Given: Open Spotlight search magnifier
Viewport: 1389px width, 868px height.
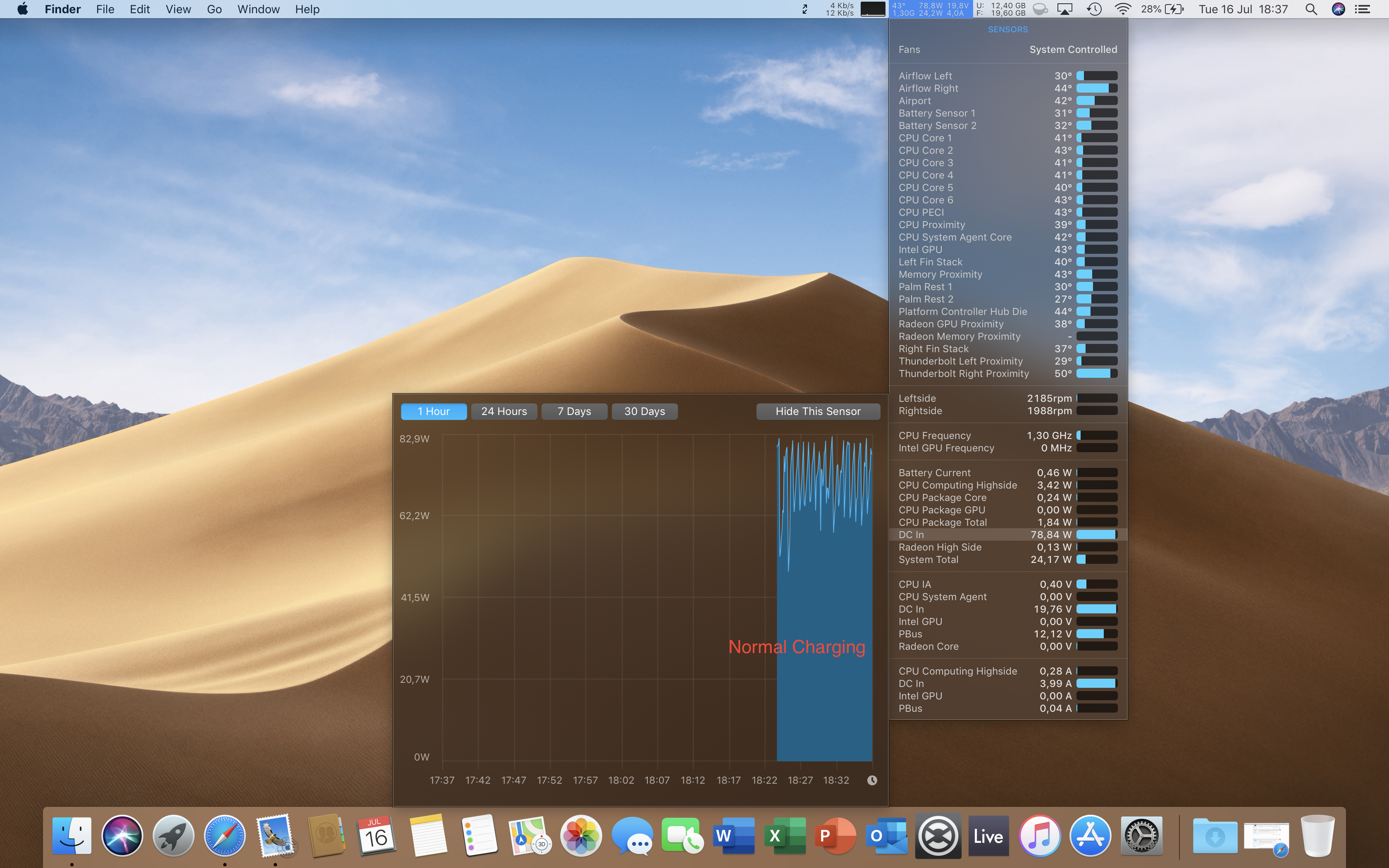Looking at the screenshot, I should pos(1311,9).
